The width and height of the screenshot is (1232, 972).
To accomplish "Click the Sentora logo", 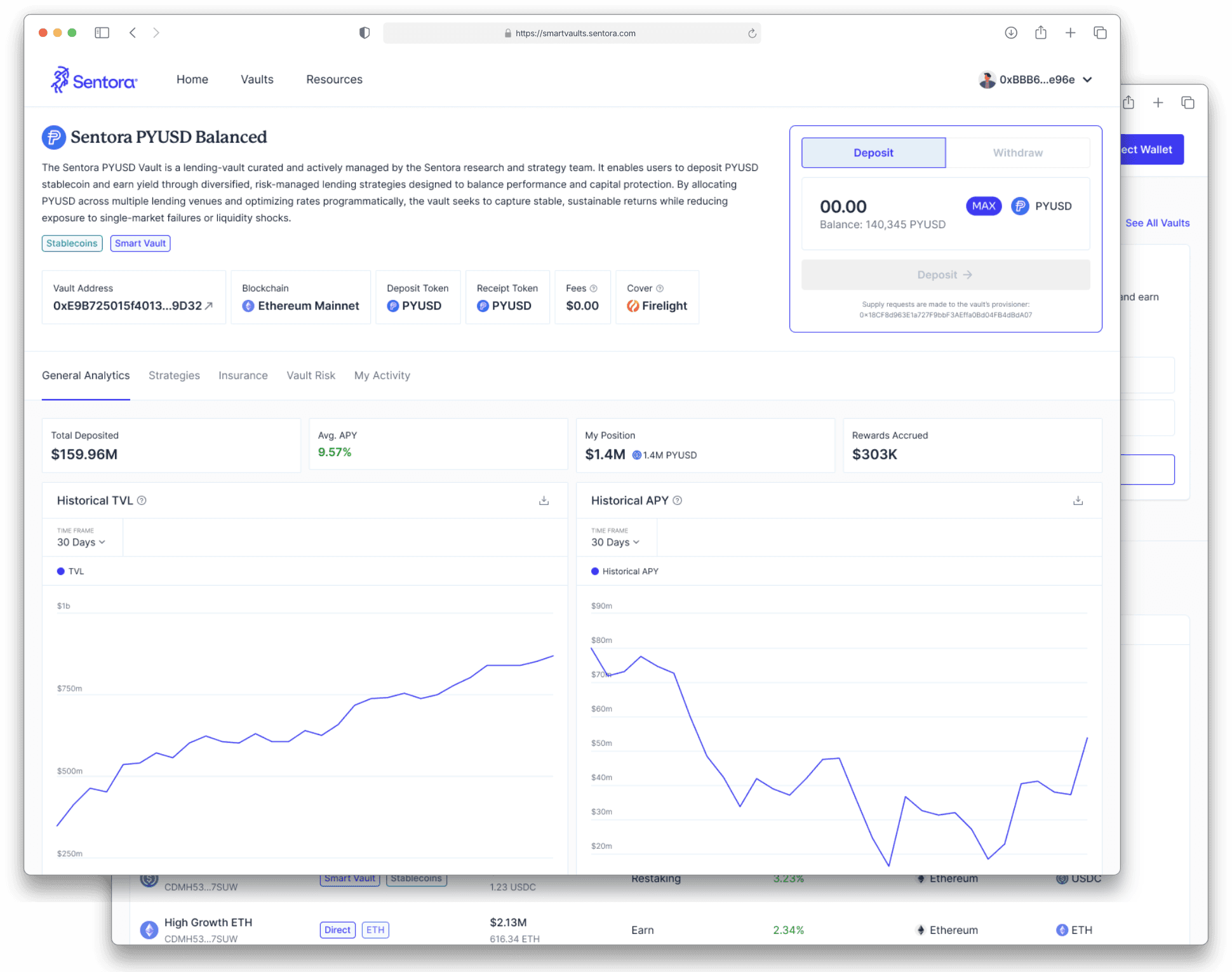I will 94,81.
